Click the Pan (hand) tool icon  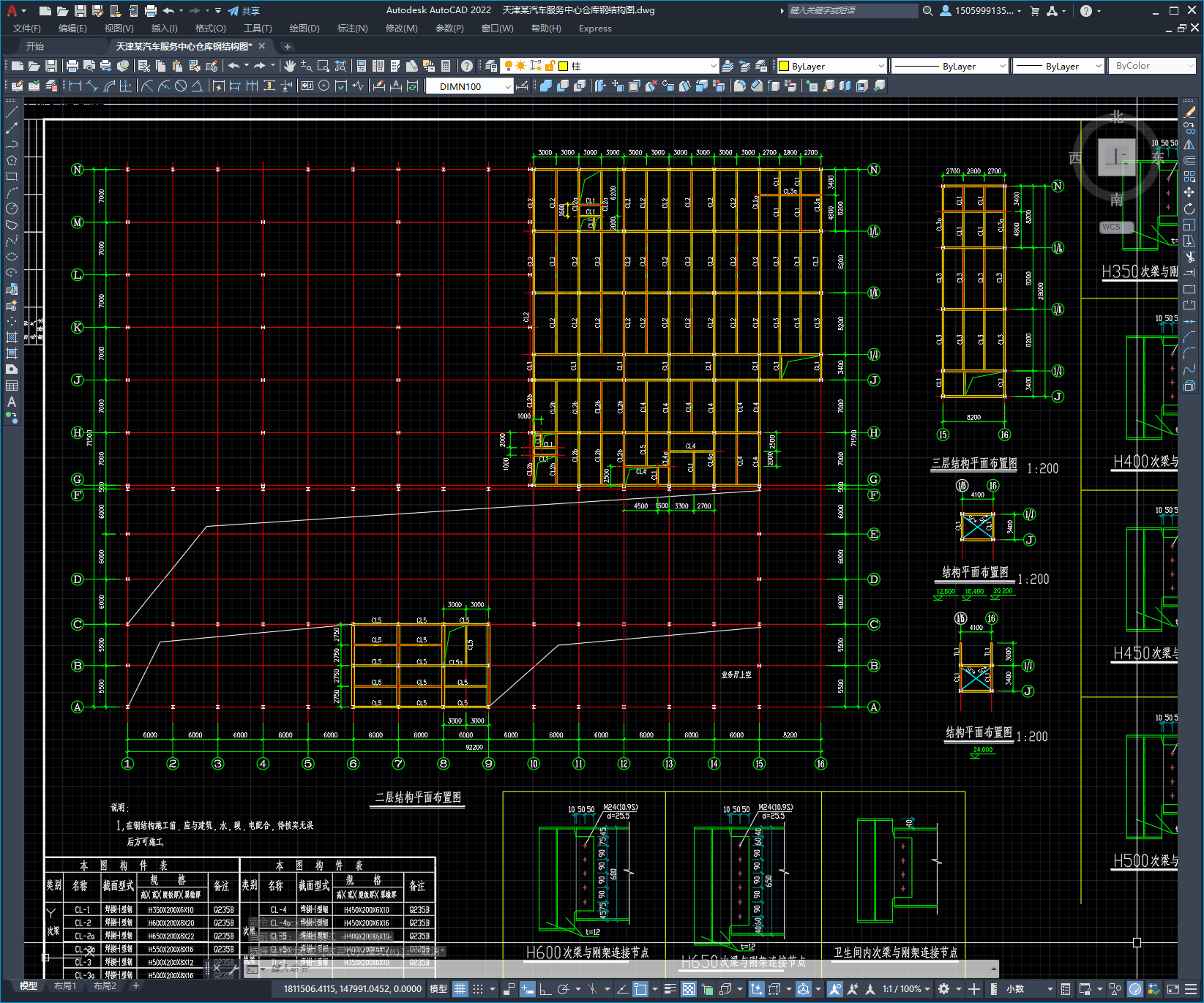click(x=290, y=66)
